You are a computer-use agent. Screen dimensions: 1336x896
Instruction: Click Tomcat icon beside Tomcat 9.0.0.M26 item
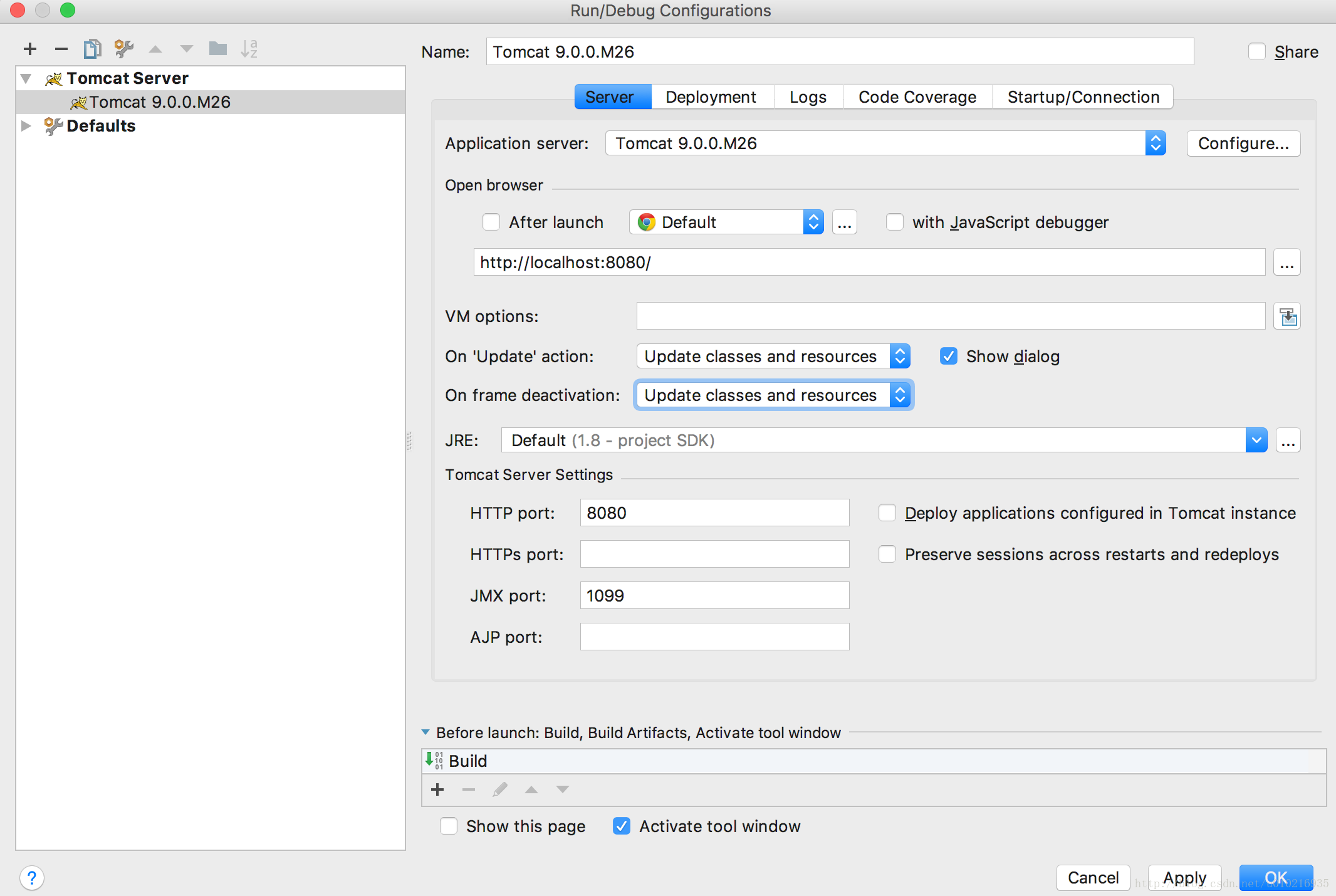[x=78, y=102]
